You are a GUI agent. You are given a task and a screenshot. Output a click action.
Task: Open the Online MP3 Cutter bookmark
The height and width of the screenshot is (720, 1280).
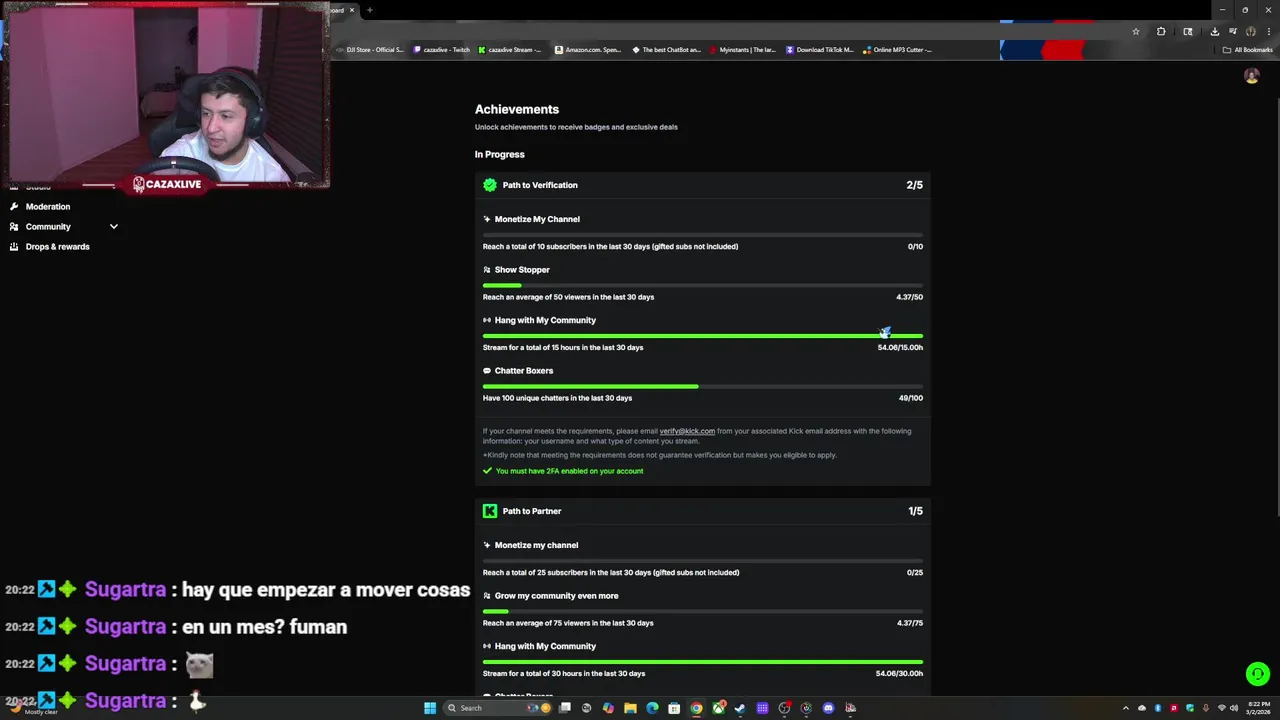897,50
